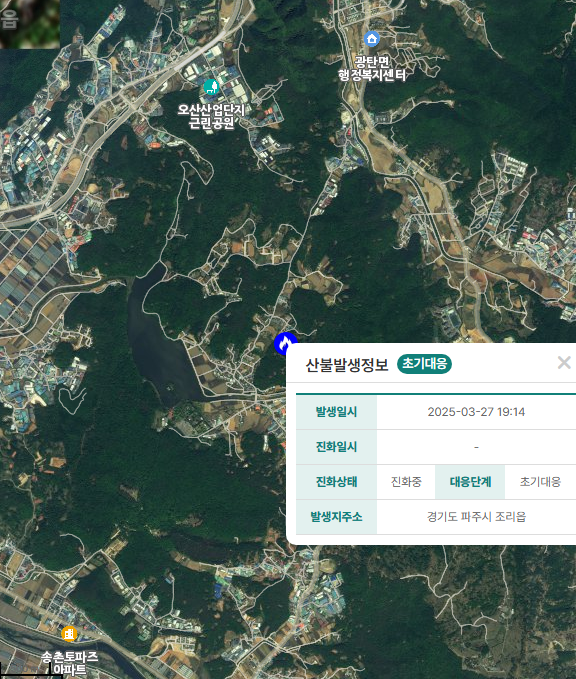Select the 발생일시 header cell
The image size is (576, 679).
337,412
